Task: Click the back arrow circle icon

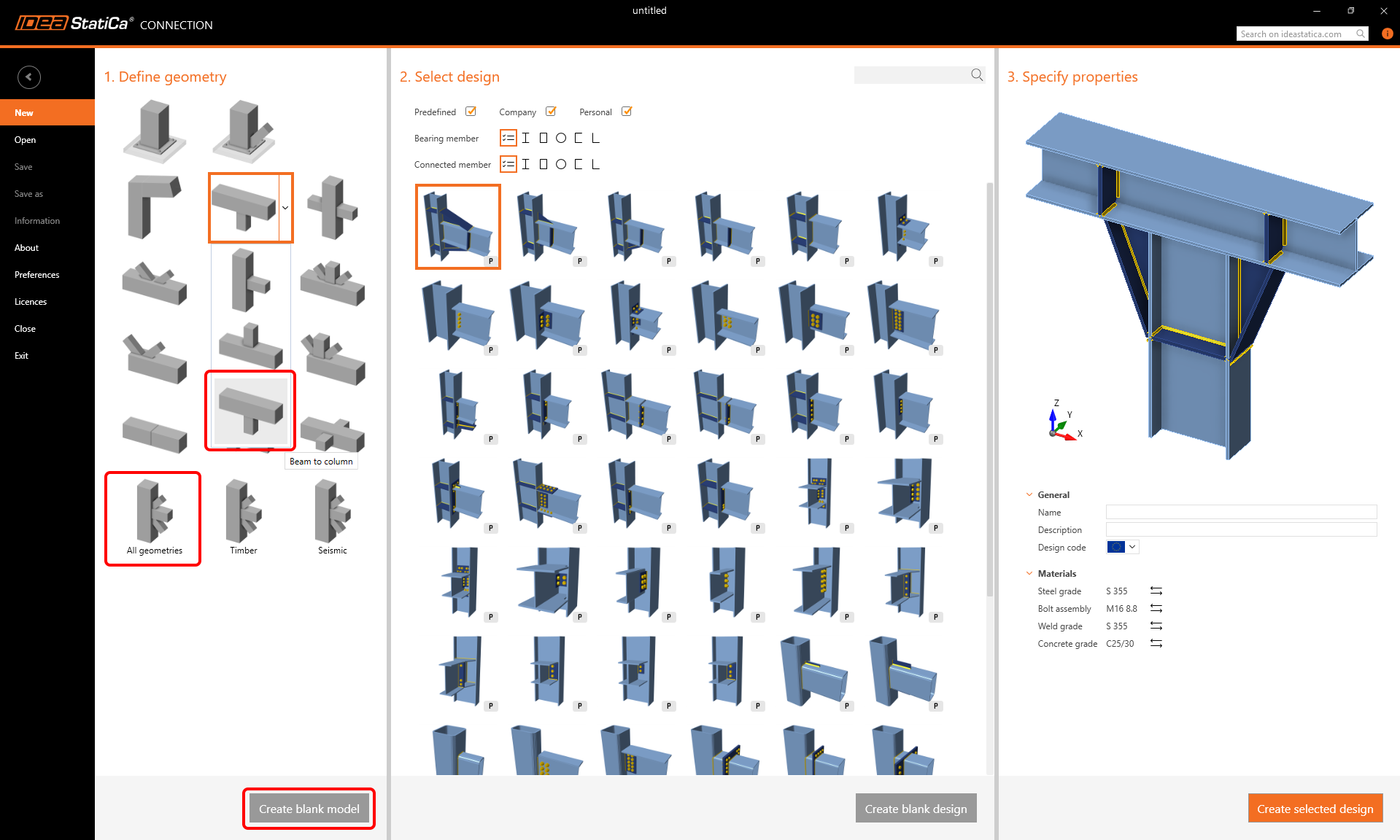Action: click(x=28, y=77)
